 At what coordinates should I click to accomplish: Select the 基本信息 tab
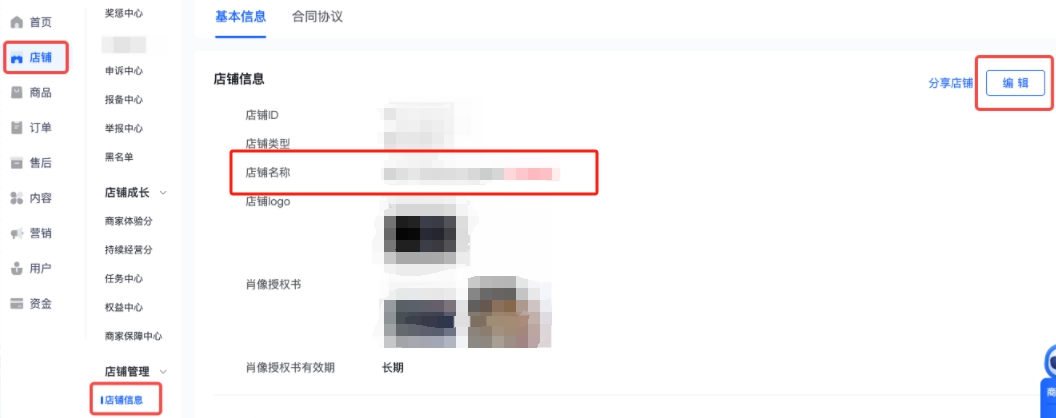[240, 17]
